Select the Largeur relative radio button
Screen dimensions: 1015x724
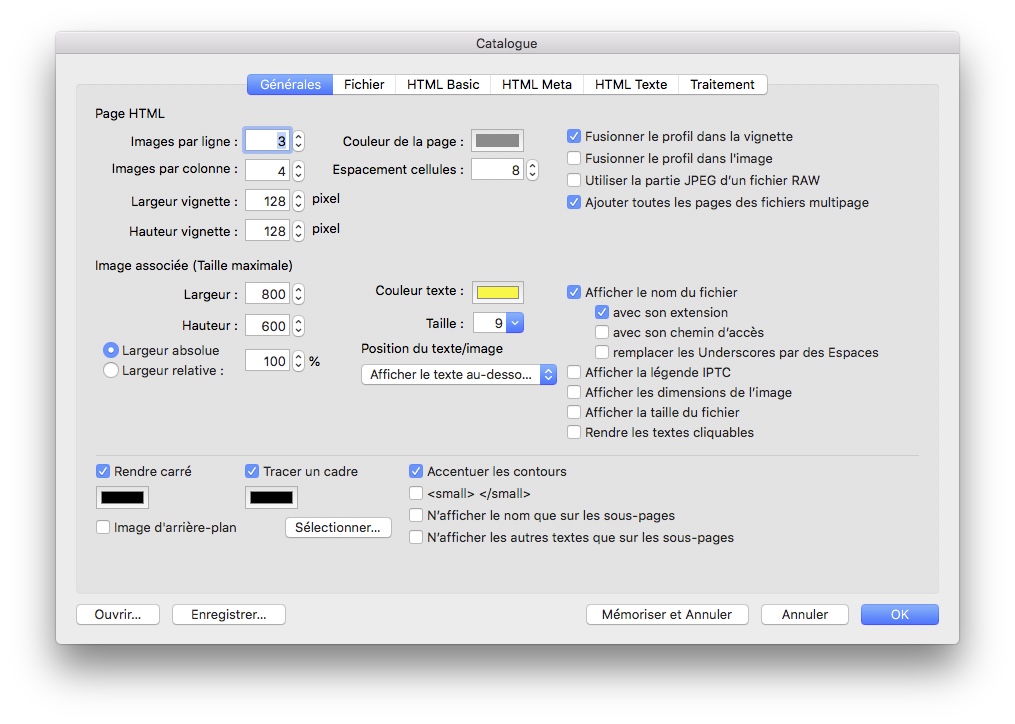point(111,370)
